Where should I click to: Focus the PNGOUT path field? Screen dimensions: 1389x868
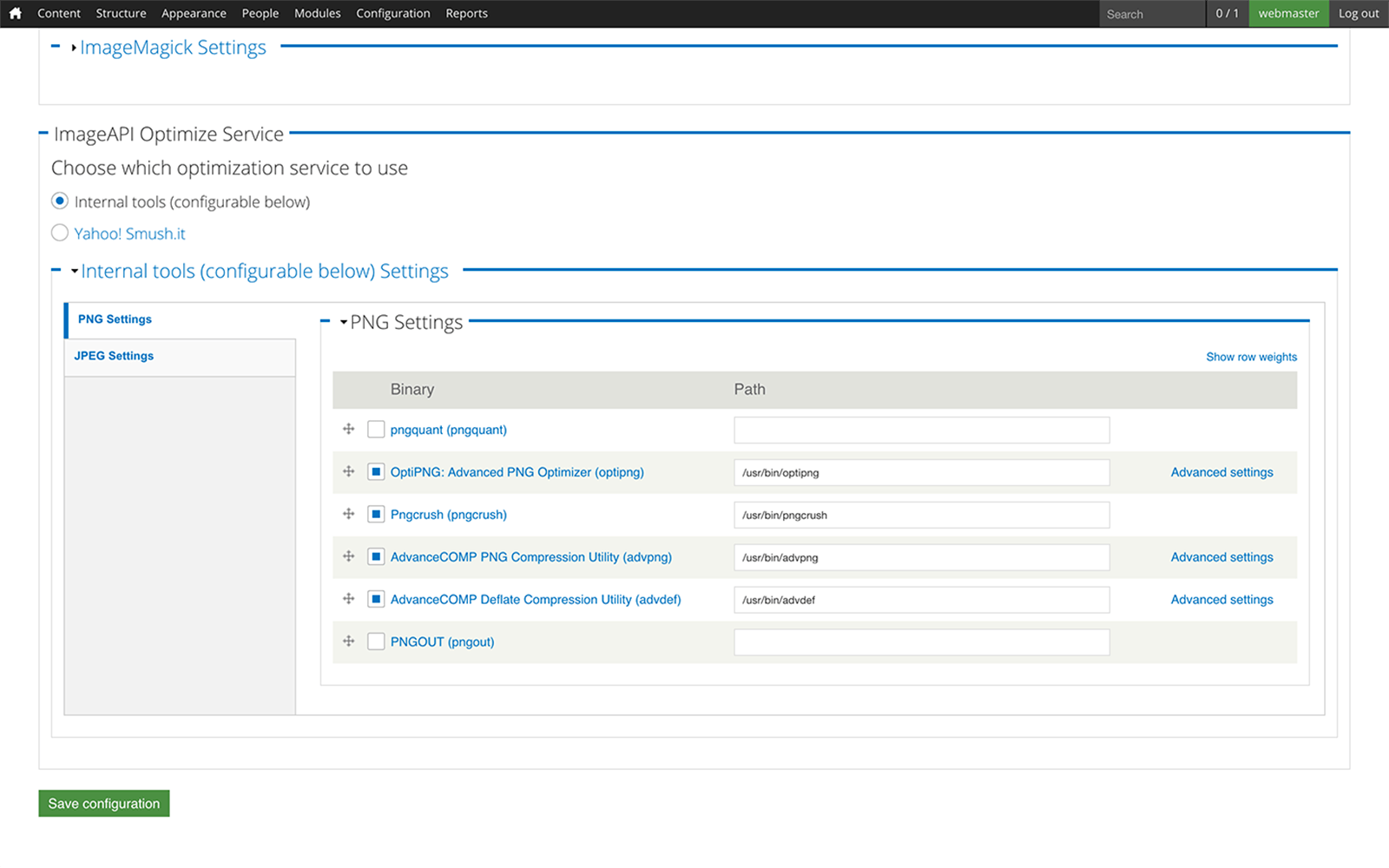(922, 642)
